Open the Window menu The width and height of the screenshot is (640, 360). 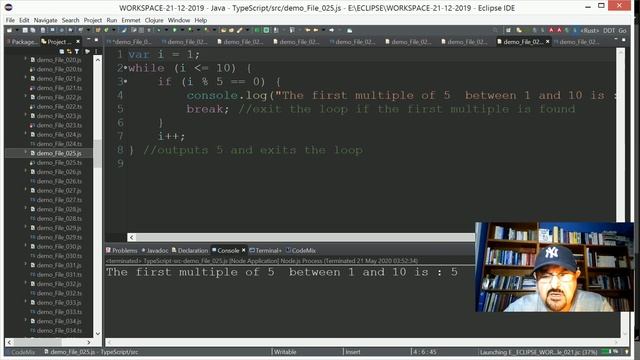click(x=179, y=20)
